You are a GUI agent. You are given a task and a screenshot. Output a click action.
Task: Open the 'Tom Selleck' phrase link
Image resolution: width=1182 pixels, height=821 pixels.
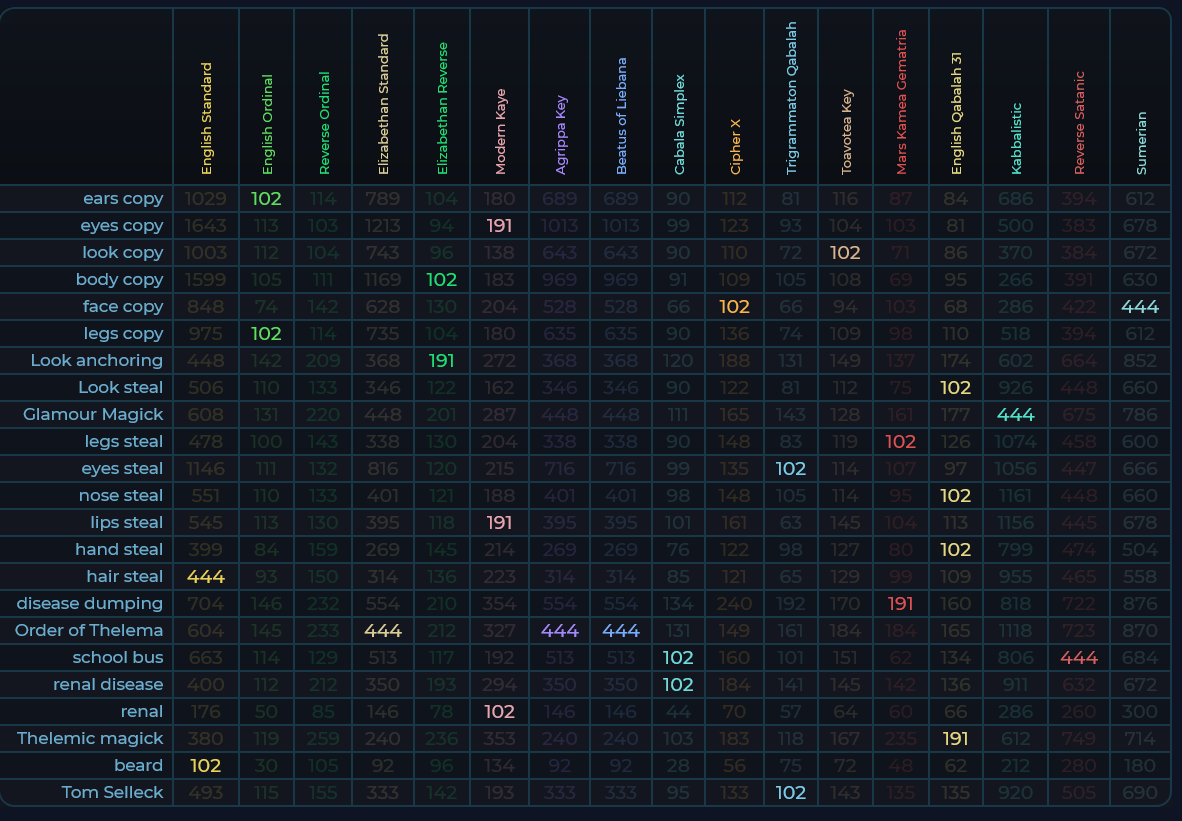pyautogui.click(x=112, y=792)
